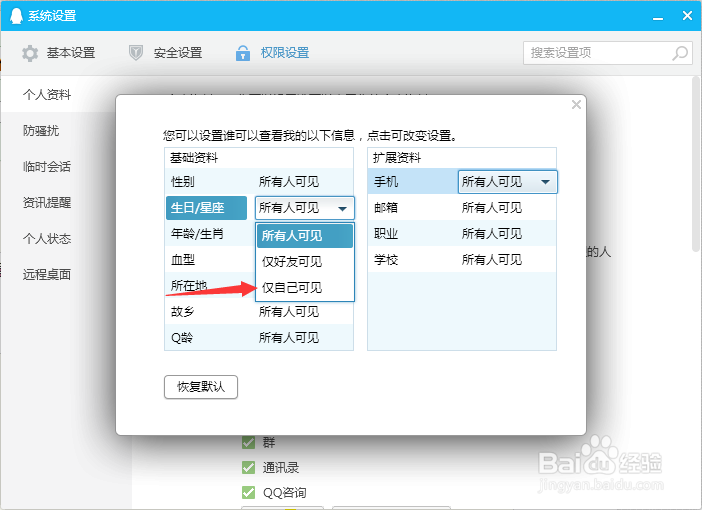
Task: Click the QQ penguin logo icon
Action: (x=16, y=16)
